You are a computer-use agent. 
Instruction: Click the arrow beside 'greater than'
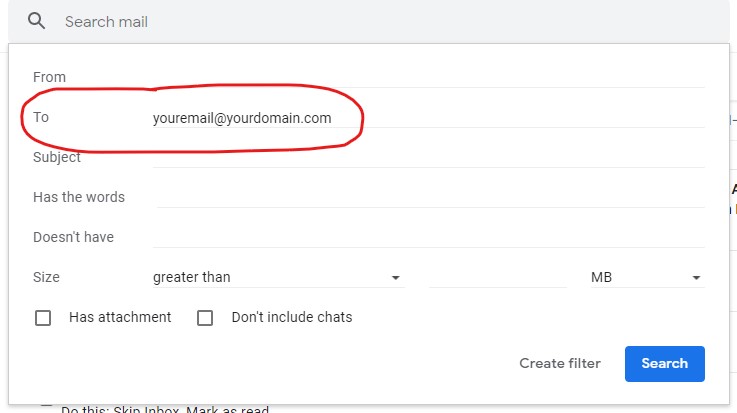396,278
